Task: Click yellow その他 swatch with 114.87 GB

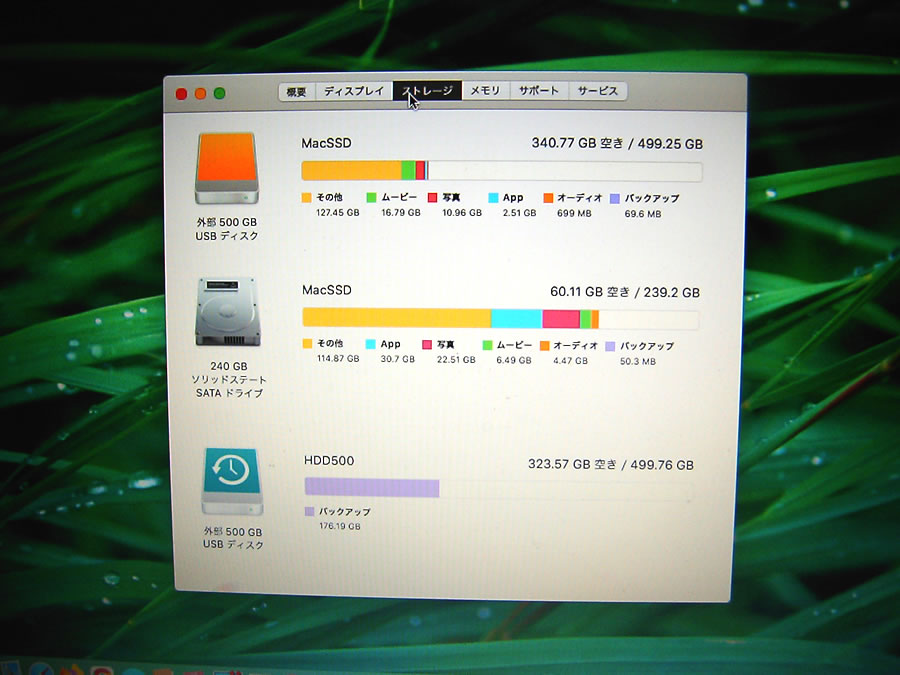Action: coord(307,344)
